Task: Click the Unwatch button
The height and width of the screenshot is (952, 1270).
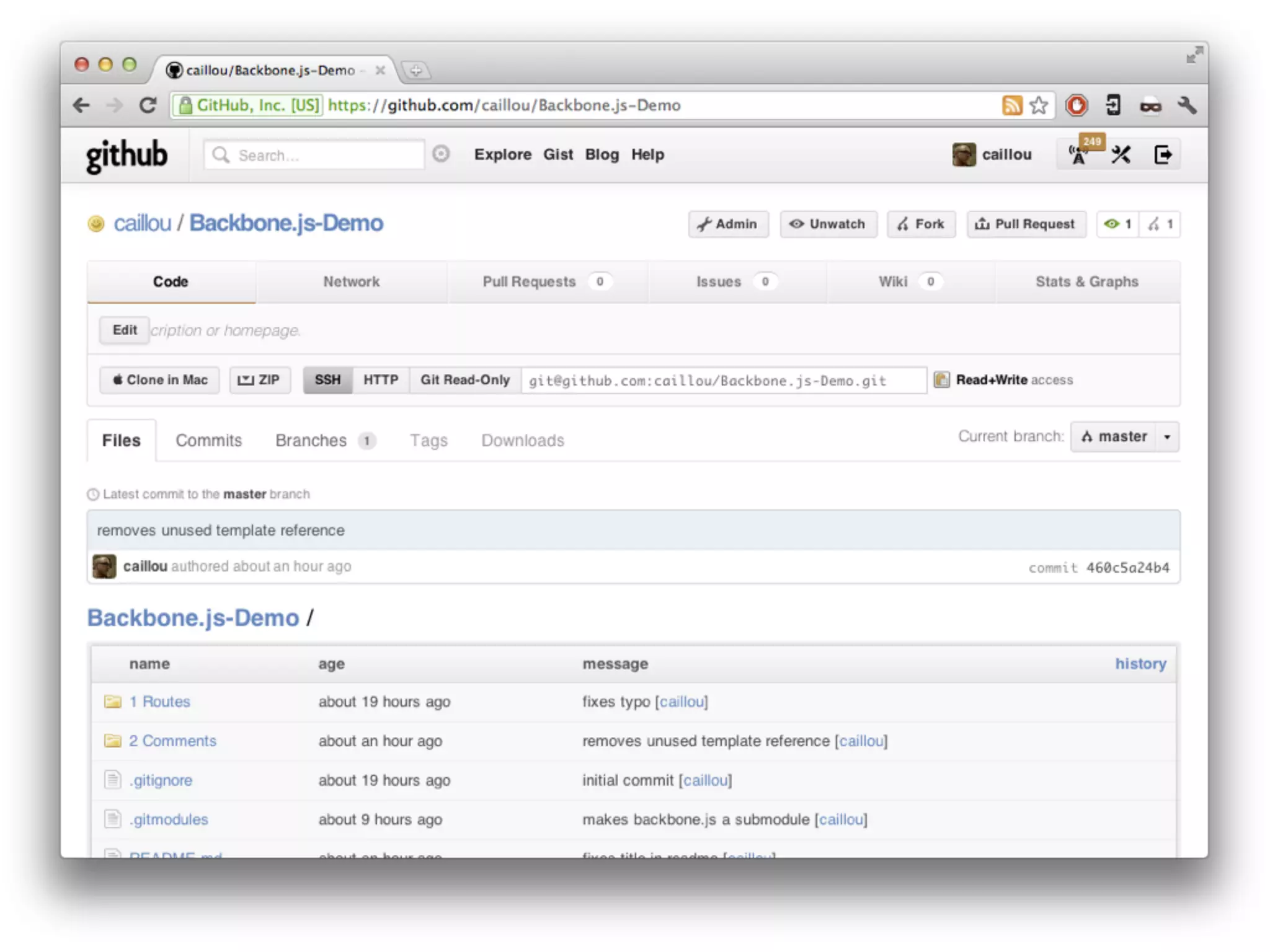Action: [x=828, y=224]
